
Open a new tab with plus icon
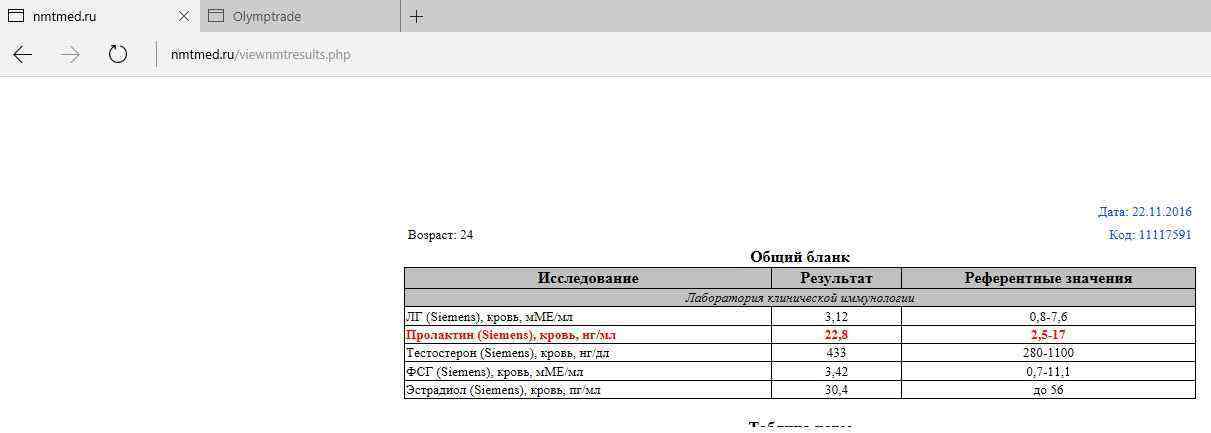(x=417, y=16)
